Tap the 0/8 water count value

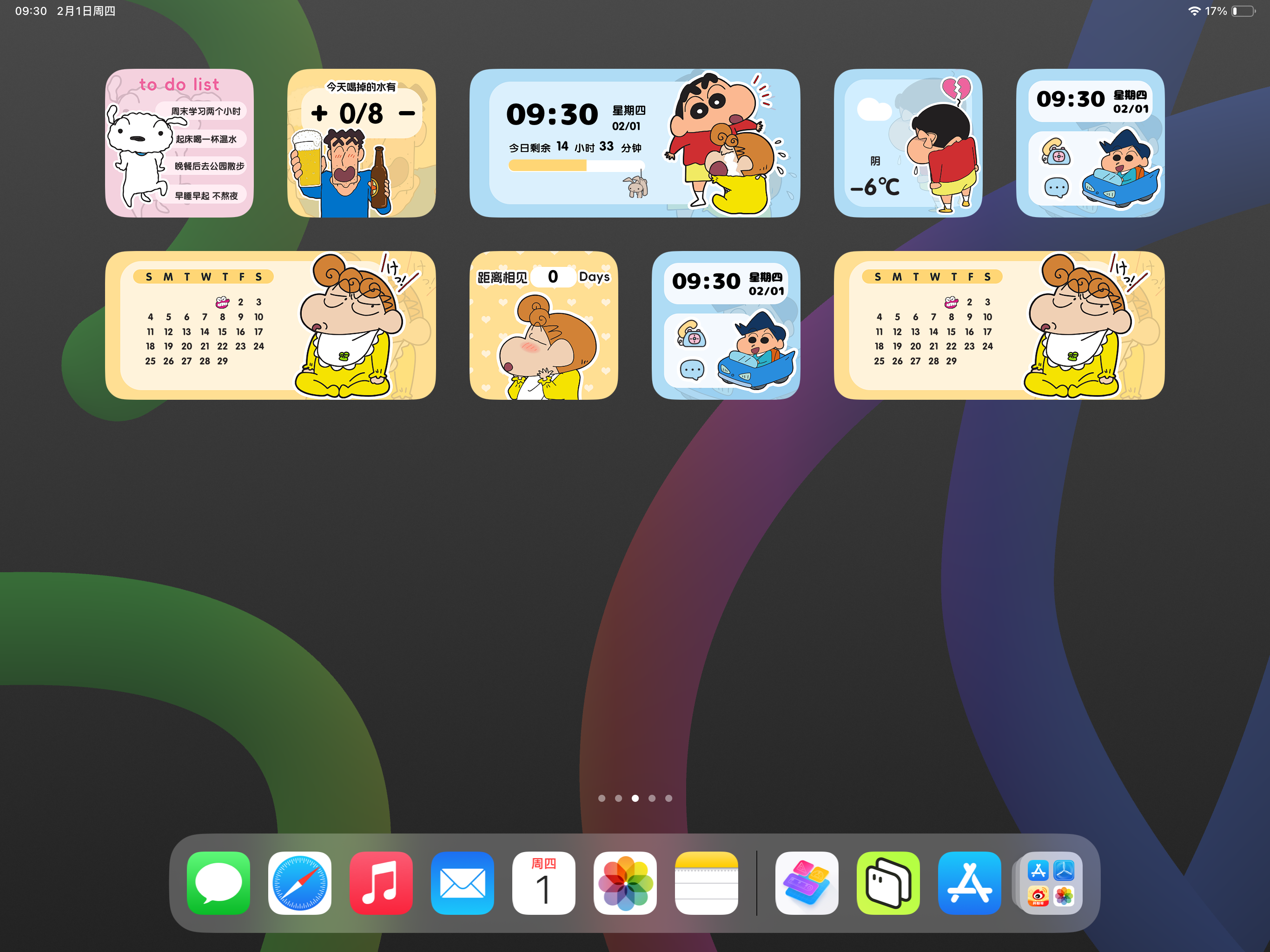click(x=361, y=113)
